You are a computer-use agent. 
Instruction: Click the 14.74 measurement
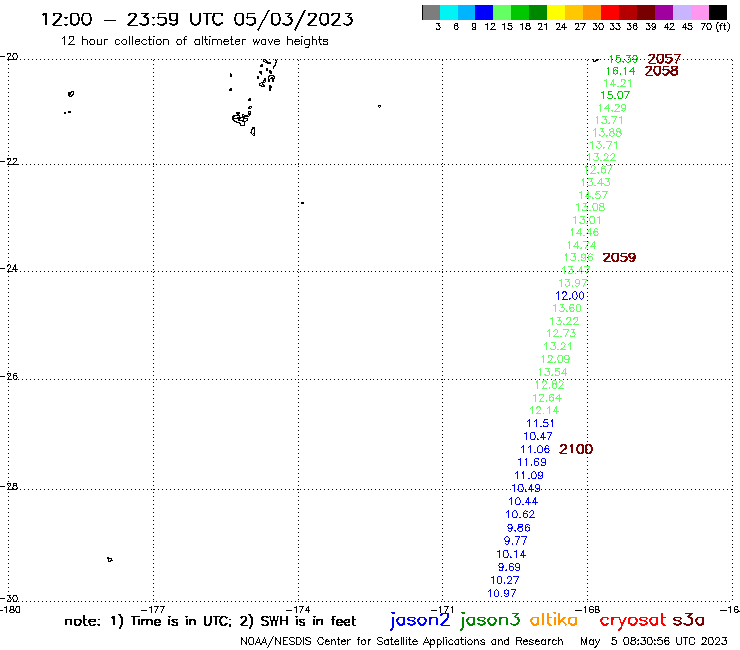581,245
